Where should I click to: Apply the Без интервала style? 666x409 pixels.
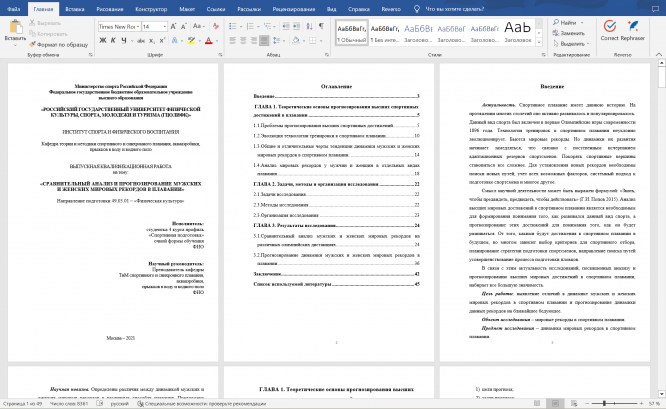click(385, 33)
